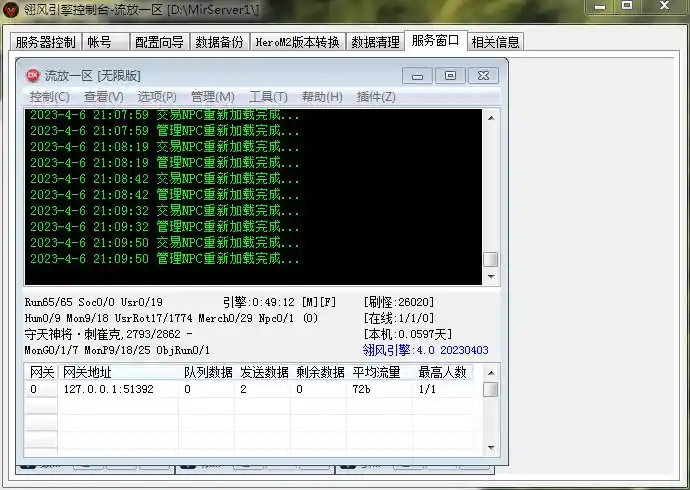
Task: Click the 21:09:50 管理NPC重新加载完成 log line
Action: coord(165,259)
